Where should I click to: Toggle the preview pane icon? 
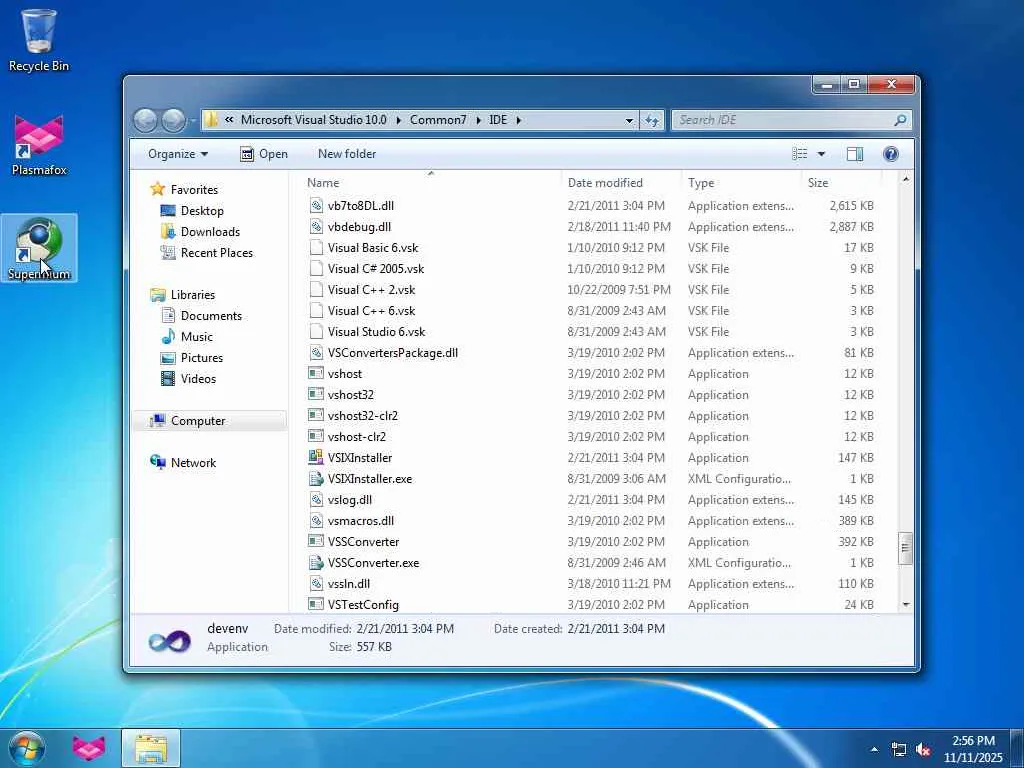click(x=854, y=154)
